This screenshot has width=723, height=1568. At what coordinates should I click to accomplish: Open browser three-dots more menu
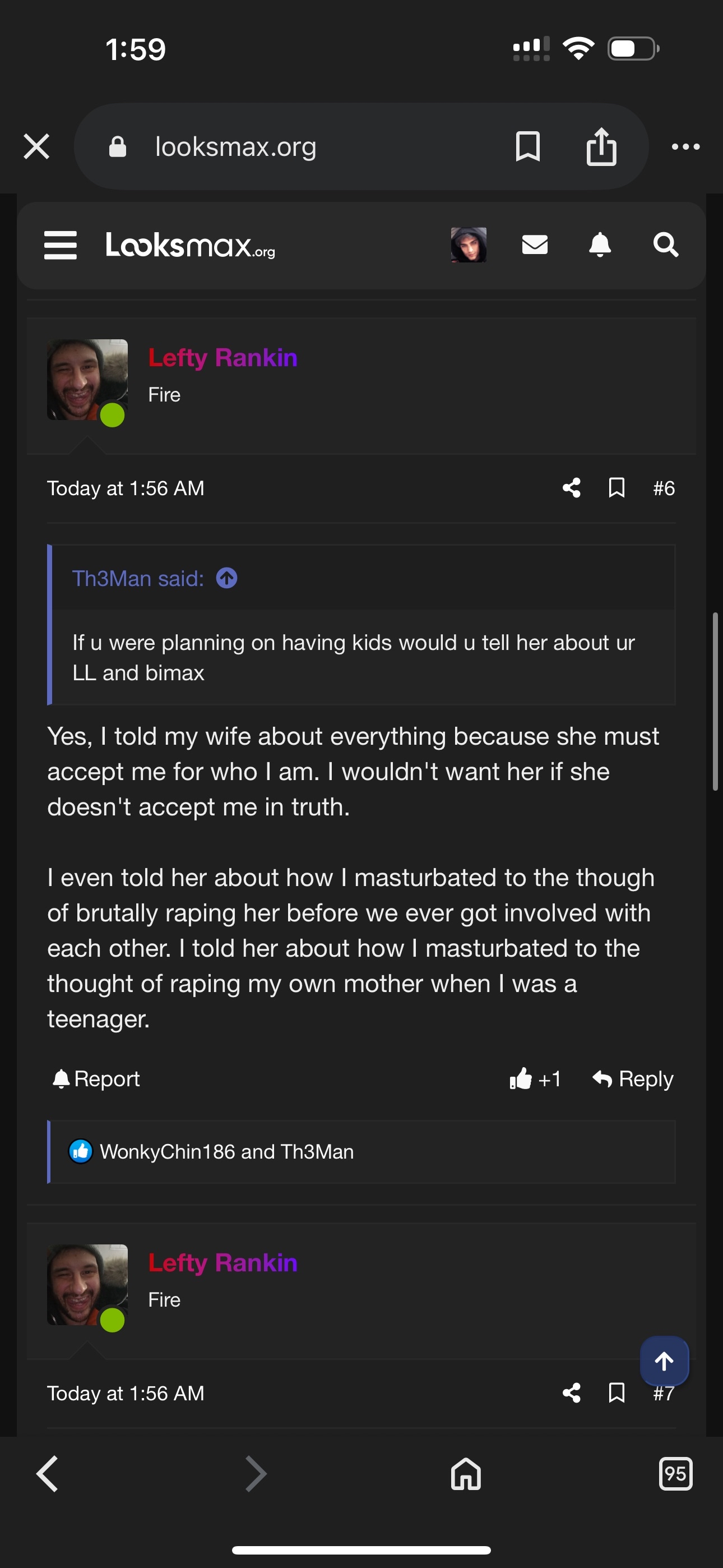(x=685, y=147)
